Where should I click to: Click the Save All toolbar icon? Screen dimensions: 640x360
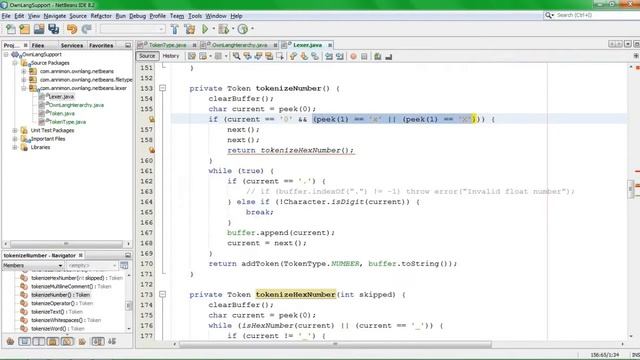53,29
